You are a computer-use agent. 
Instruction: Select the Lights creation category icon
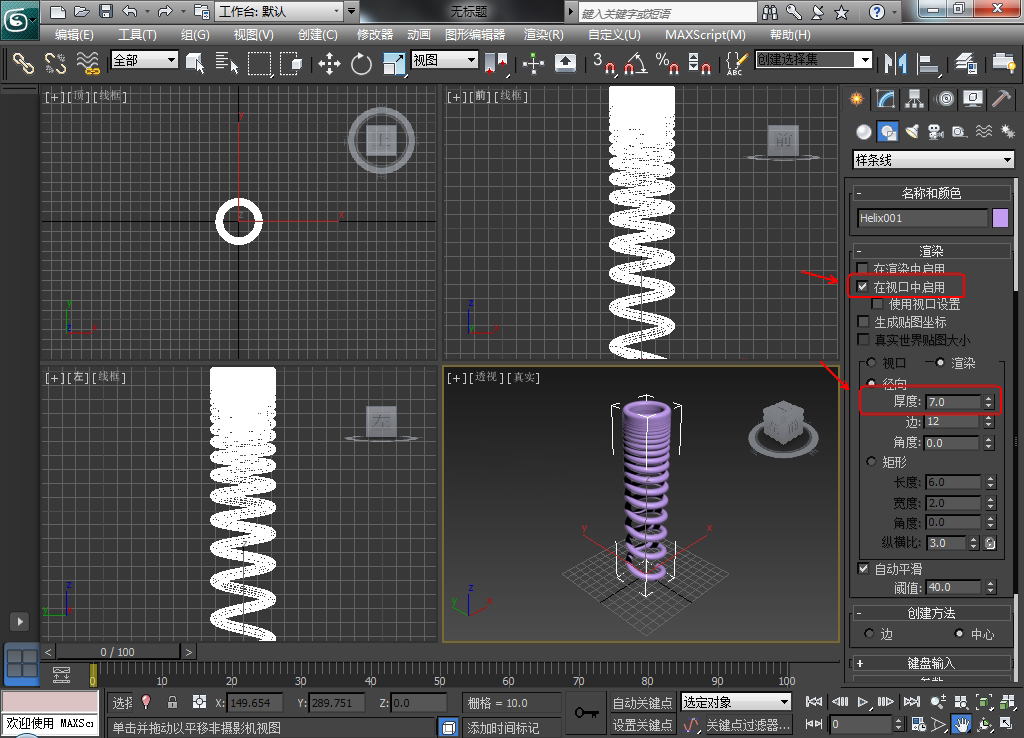point(912,132)
